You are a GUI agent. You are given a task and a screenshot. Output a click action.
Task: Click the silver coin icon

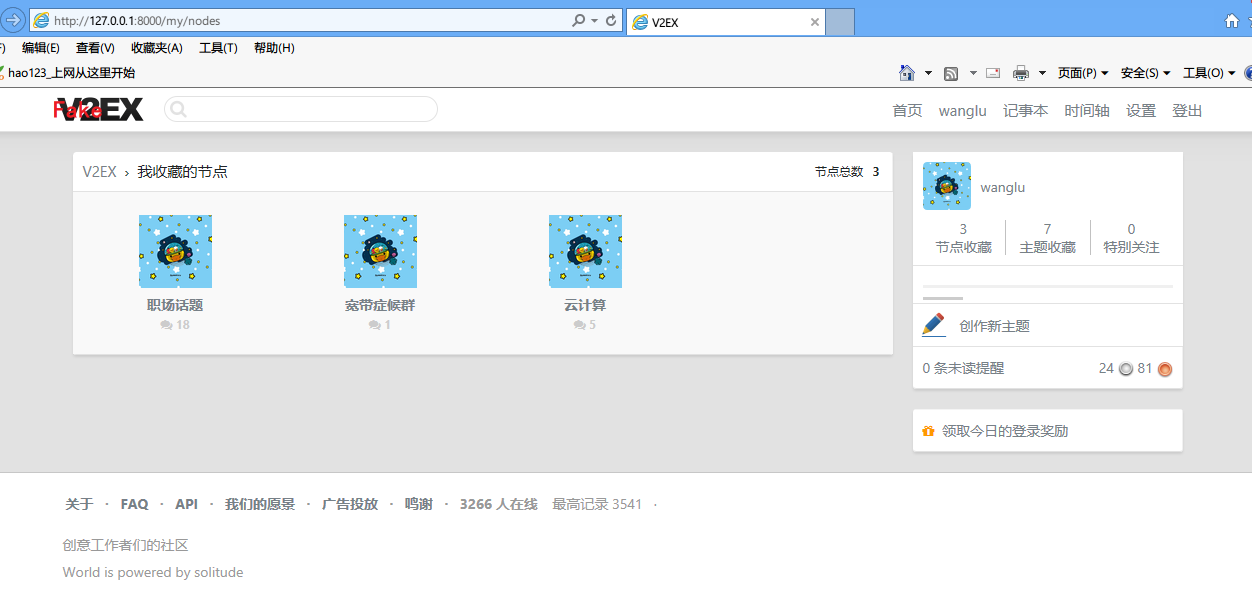[x=1126, y=369]
